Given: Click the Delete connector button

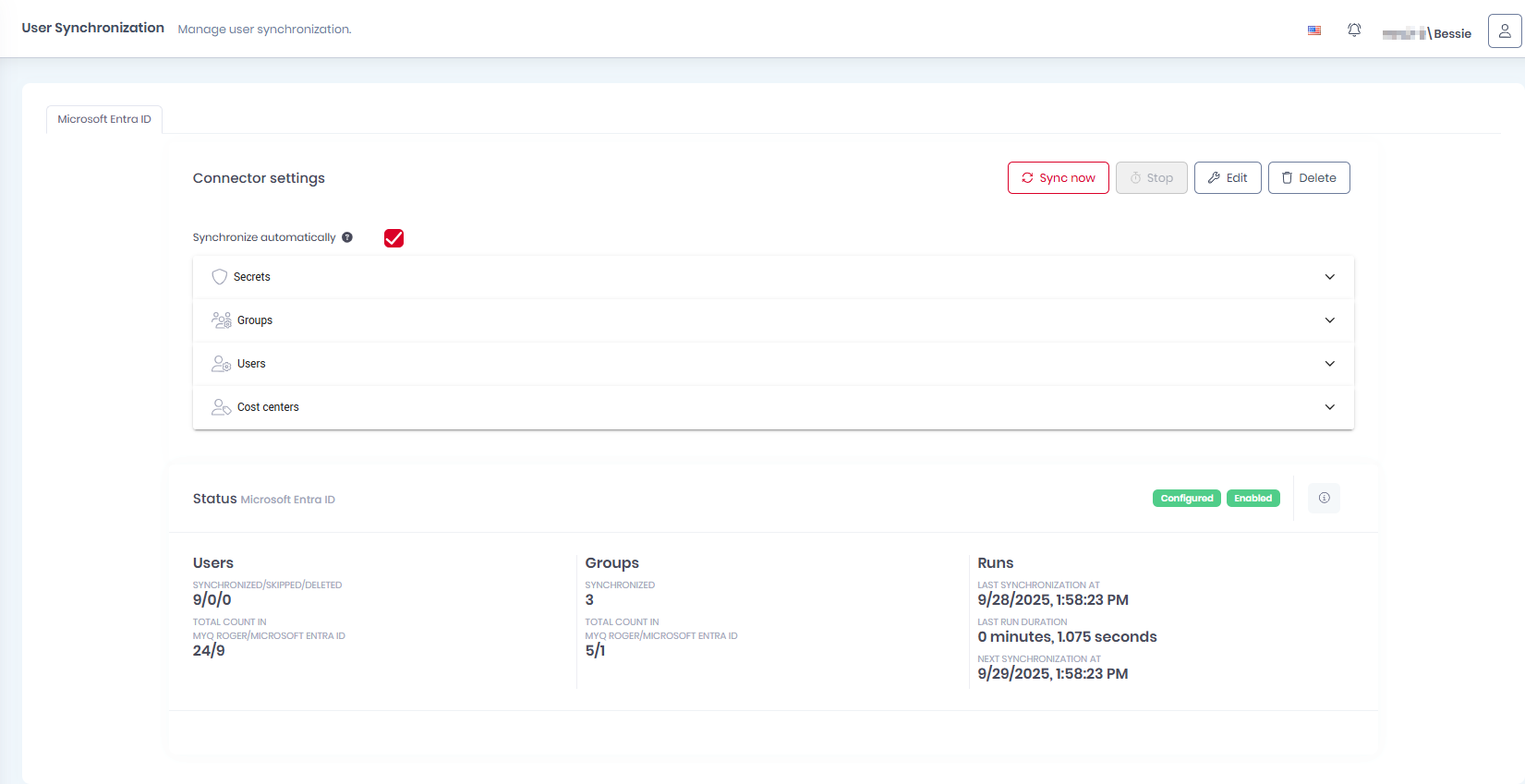Looking at the screenshot, I should 1308,178.
